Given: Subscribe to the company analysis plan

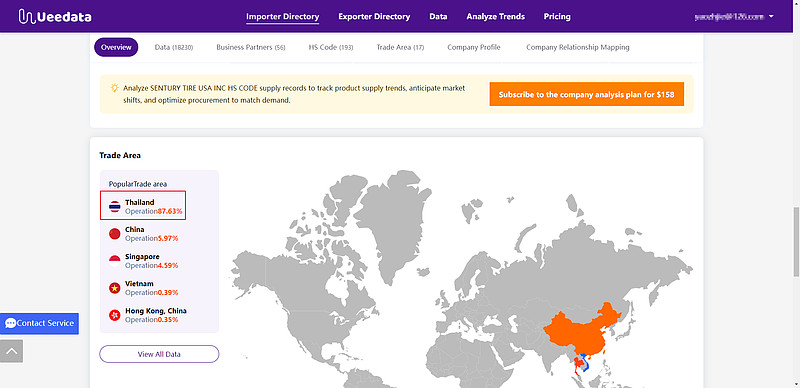Looking at the screenshot, I should pos(587,94).
